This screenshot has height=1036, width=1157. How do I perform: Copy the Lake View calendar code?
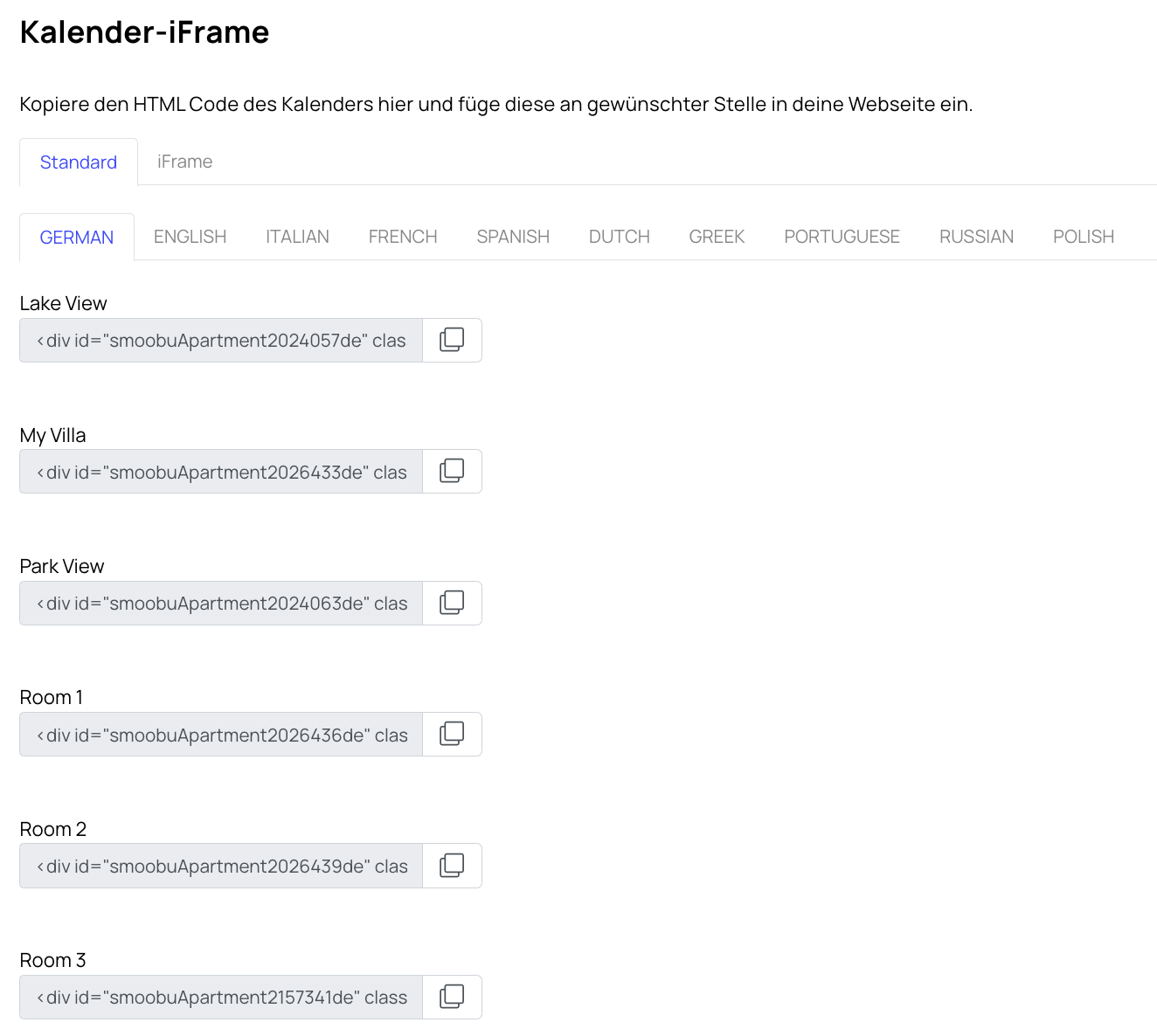pyautogui.click(x=452, y=340)
